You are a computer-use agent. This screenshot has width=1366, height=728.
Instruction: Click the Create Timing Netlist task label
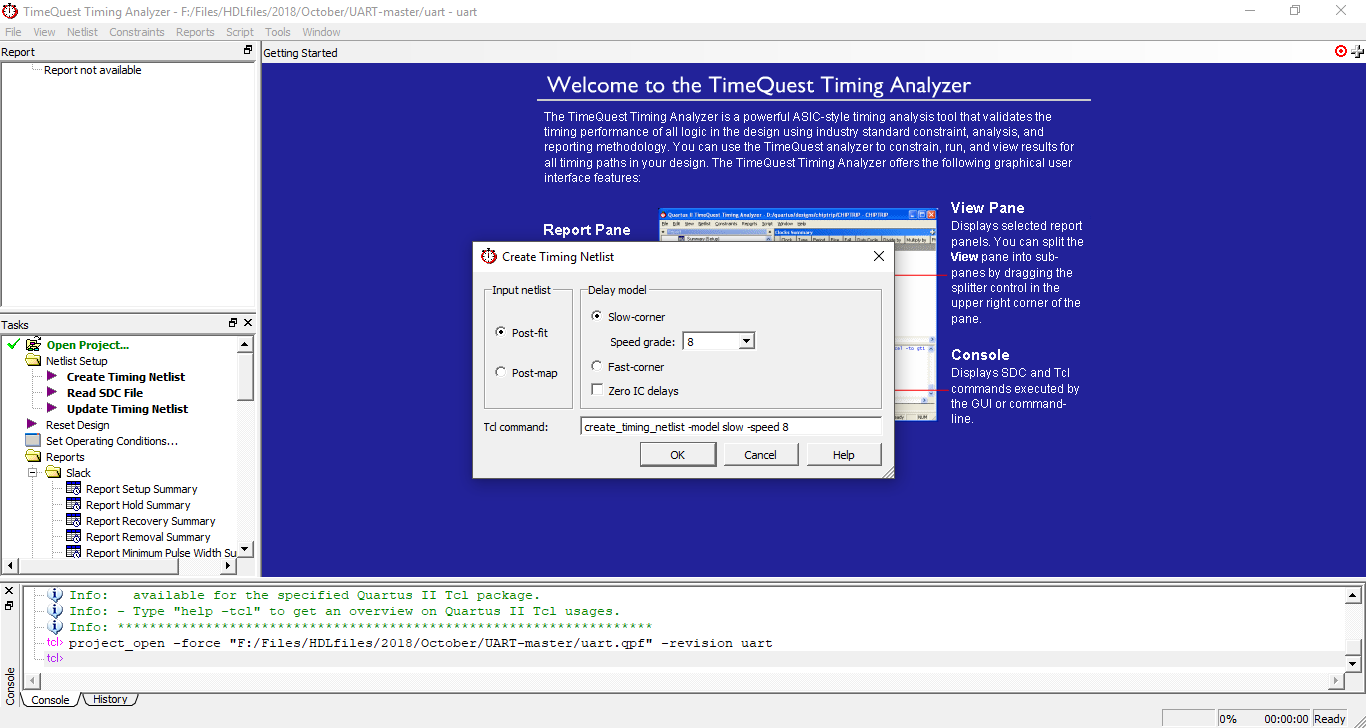pos(126,377)
